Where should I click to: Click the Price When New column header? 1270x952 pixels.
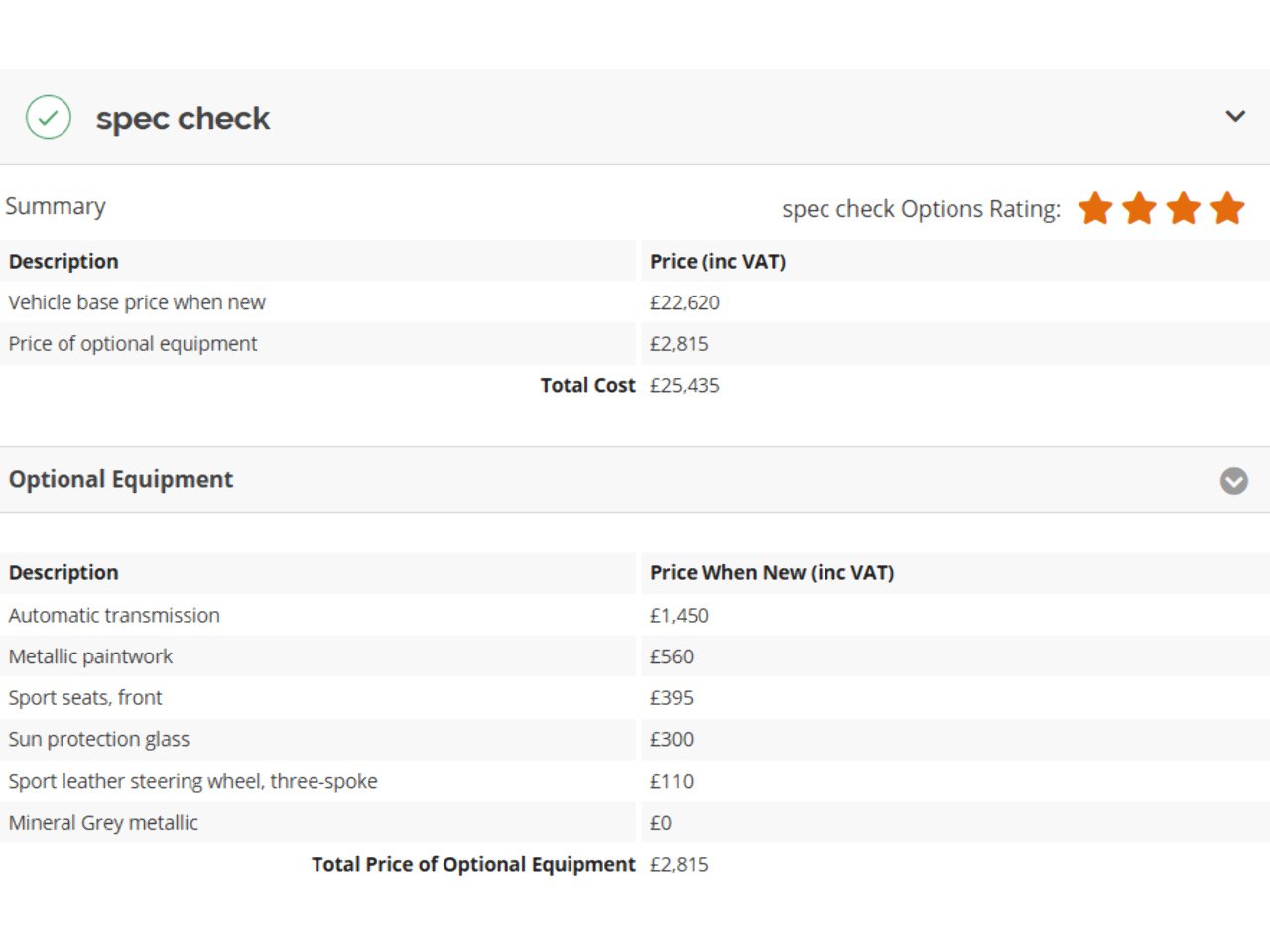[771, 573]
